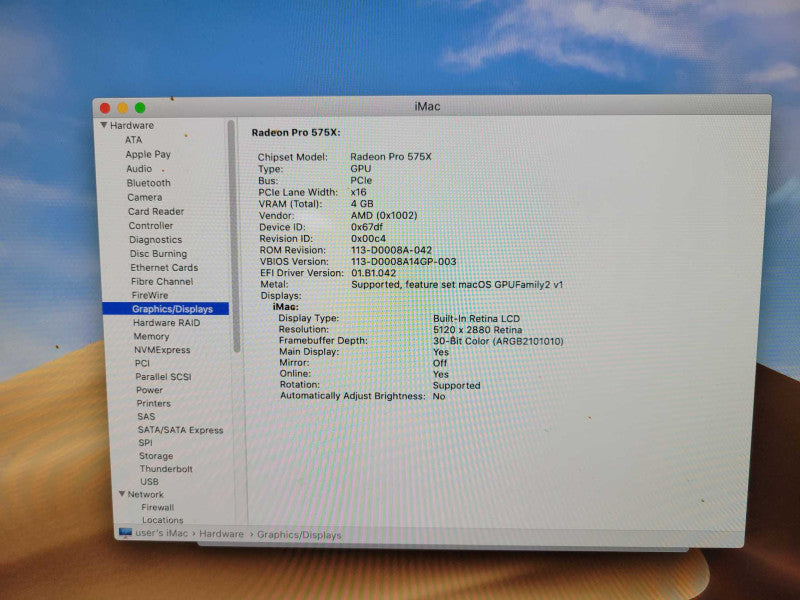Viewport: 800px width, 600px height.
Task: Click Device ID value "0x67df"
Action: (x=366, y=227)
